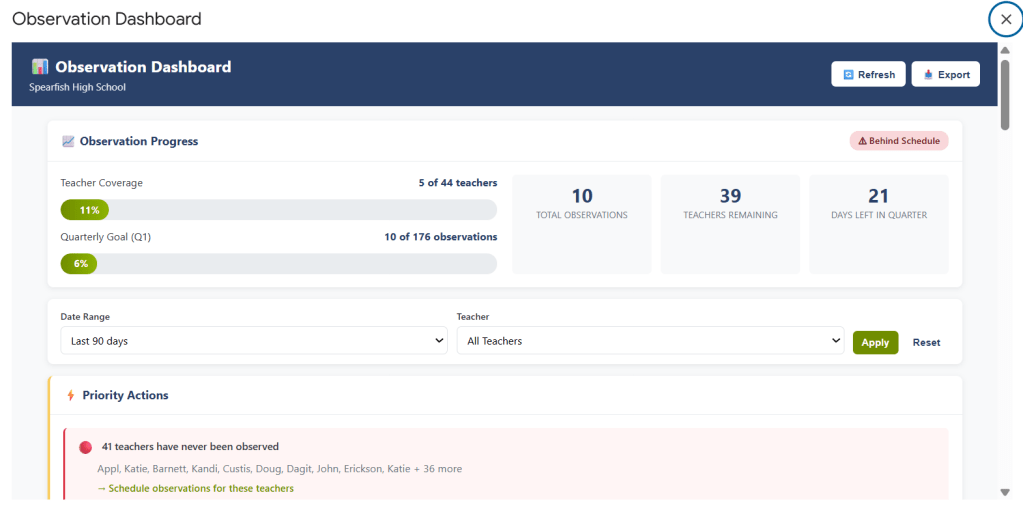Screen dimensions: 1023x510
Task: Click the refresh arrows icon
Action: click(x=848, y=75)
